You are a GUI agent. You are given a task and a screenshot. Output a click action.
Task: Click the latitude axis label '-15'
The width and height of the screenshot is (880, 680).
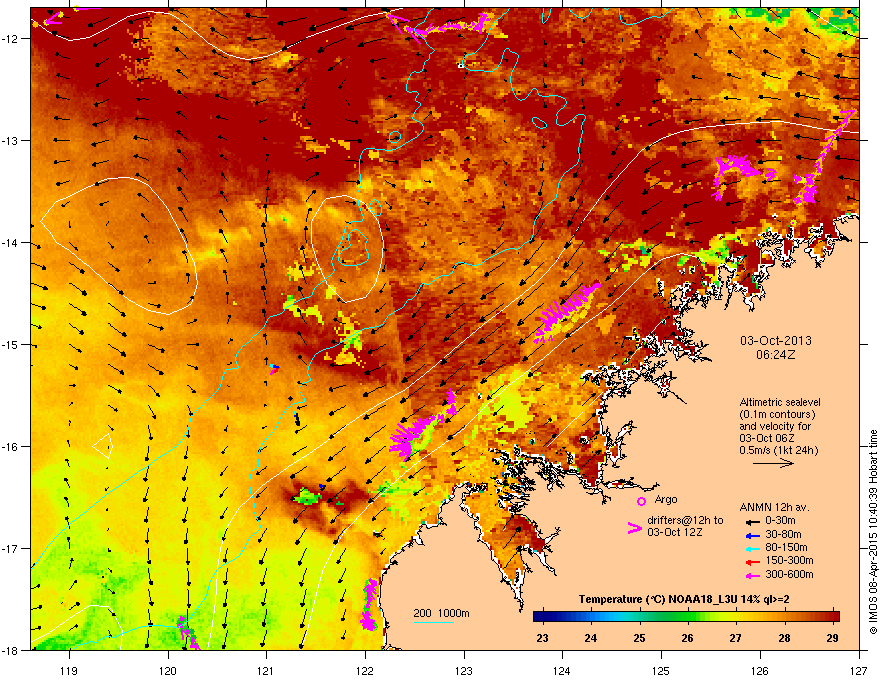(10, 344)
